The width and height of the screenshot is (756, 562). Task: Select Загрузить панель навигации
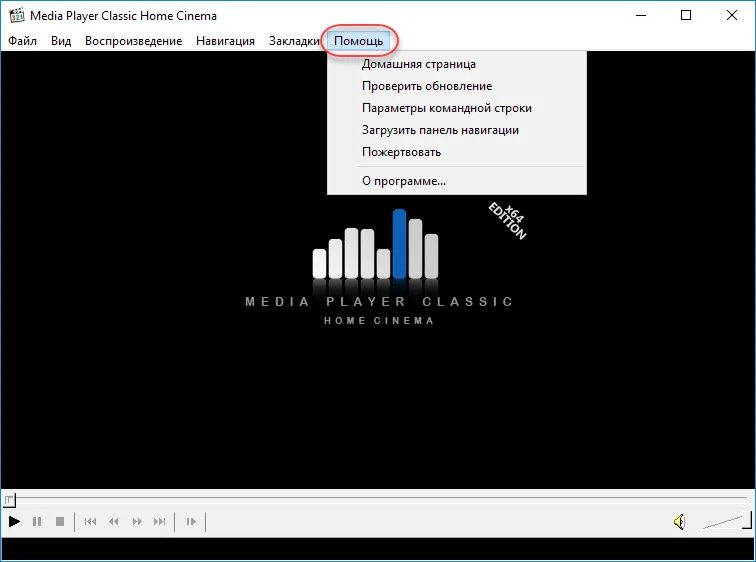click(457, 130)
